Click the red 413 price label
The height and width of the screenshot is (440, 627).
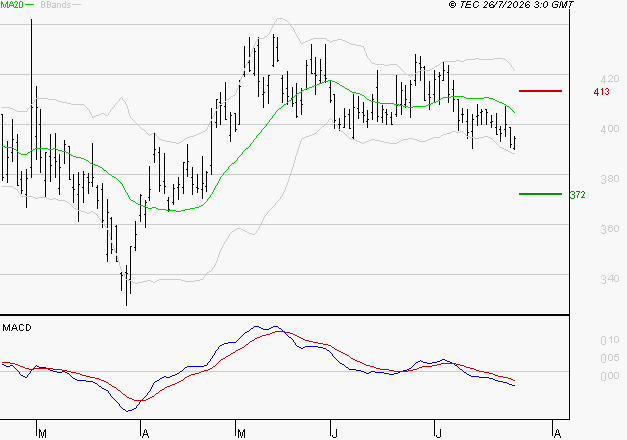[x=601, y=92]
